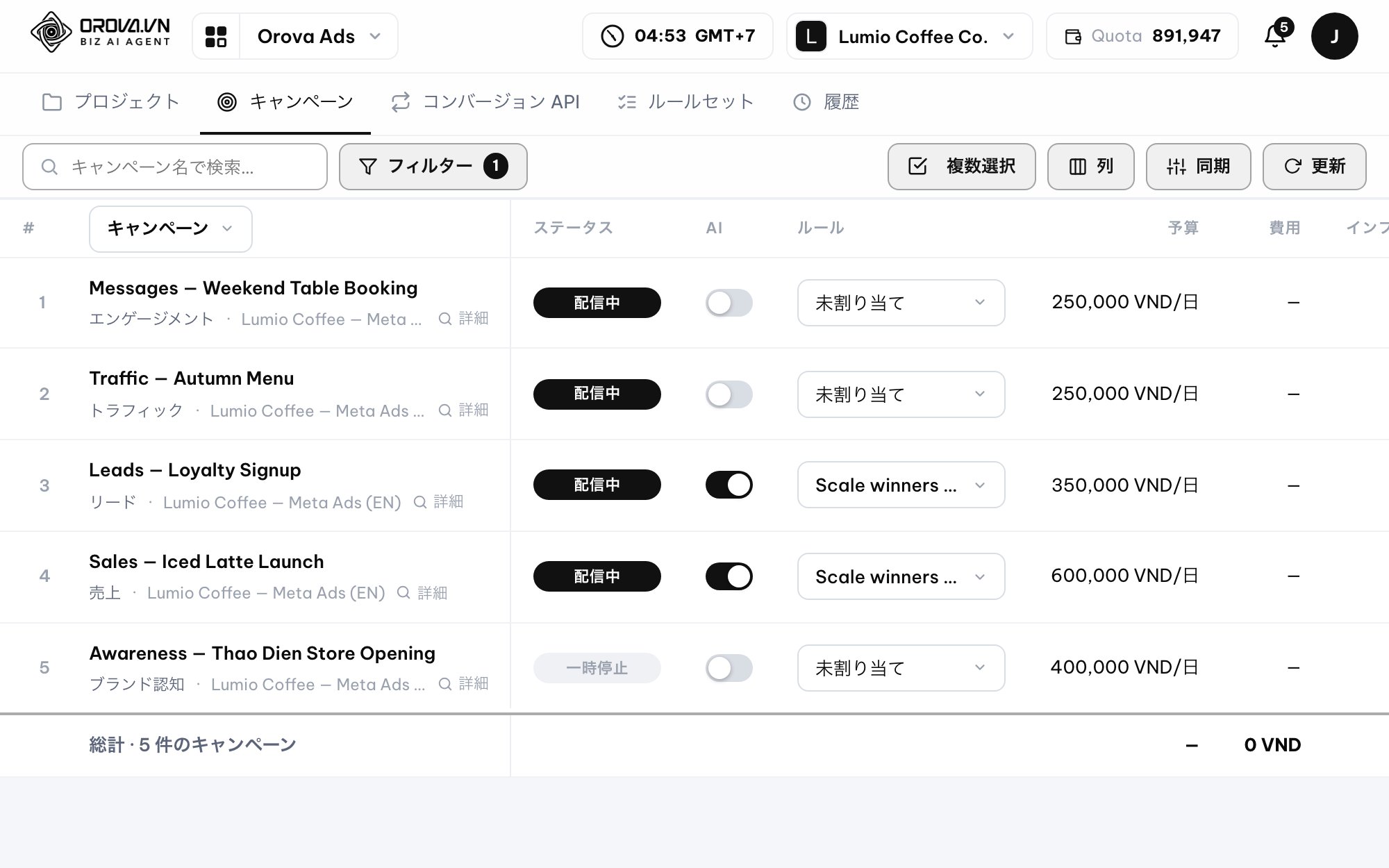1389x868 pixels.
Task: Open the J user avatar menu
Action: 1334,36
